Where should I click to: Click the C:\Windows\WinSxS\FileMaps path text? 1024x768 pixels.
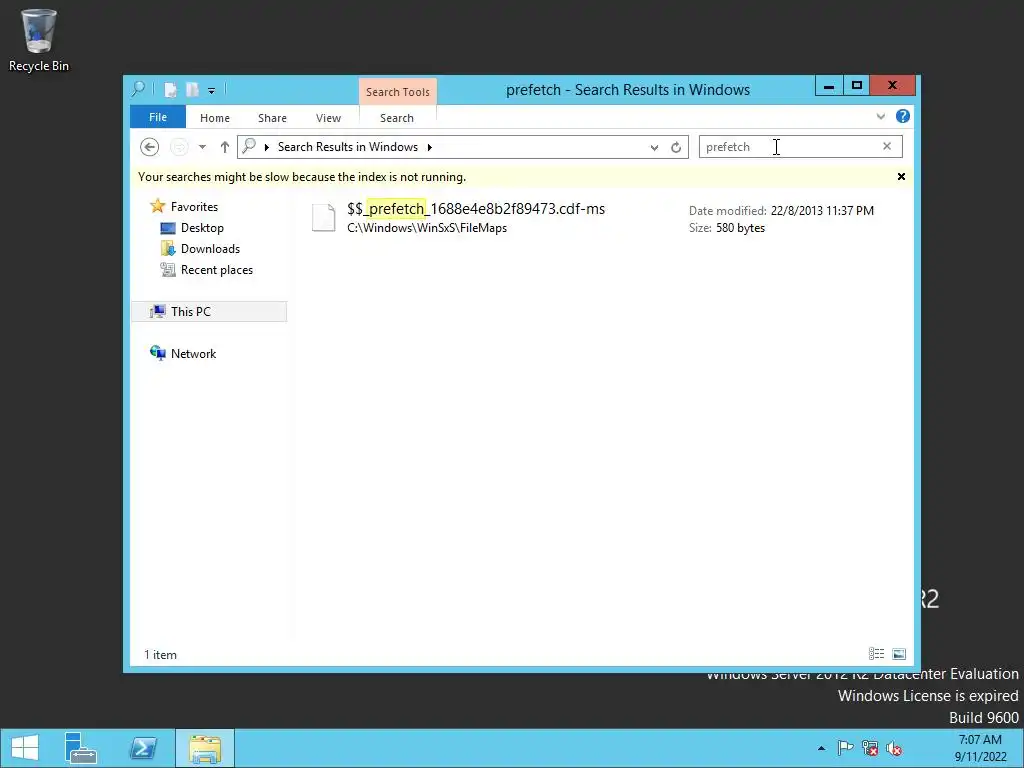(427, 228)
